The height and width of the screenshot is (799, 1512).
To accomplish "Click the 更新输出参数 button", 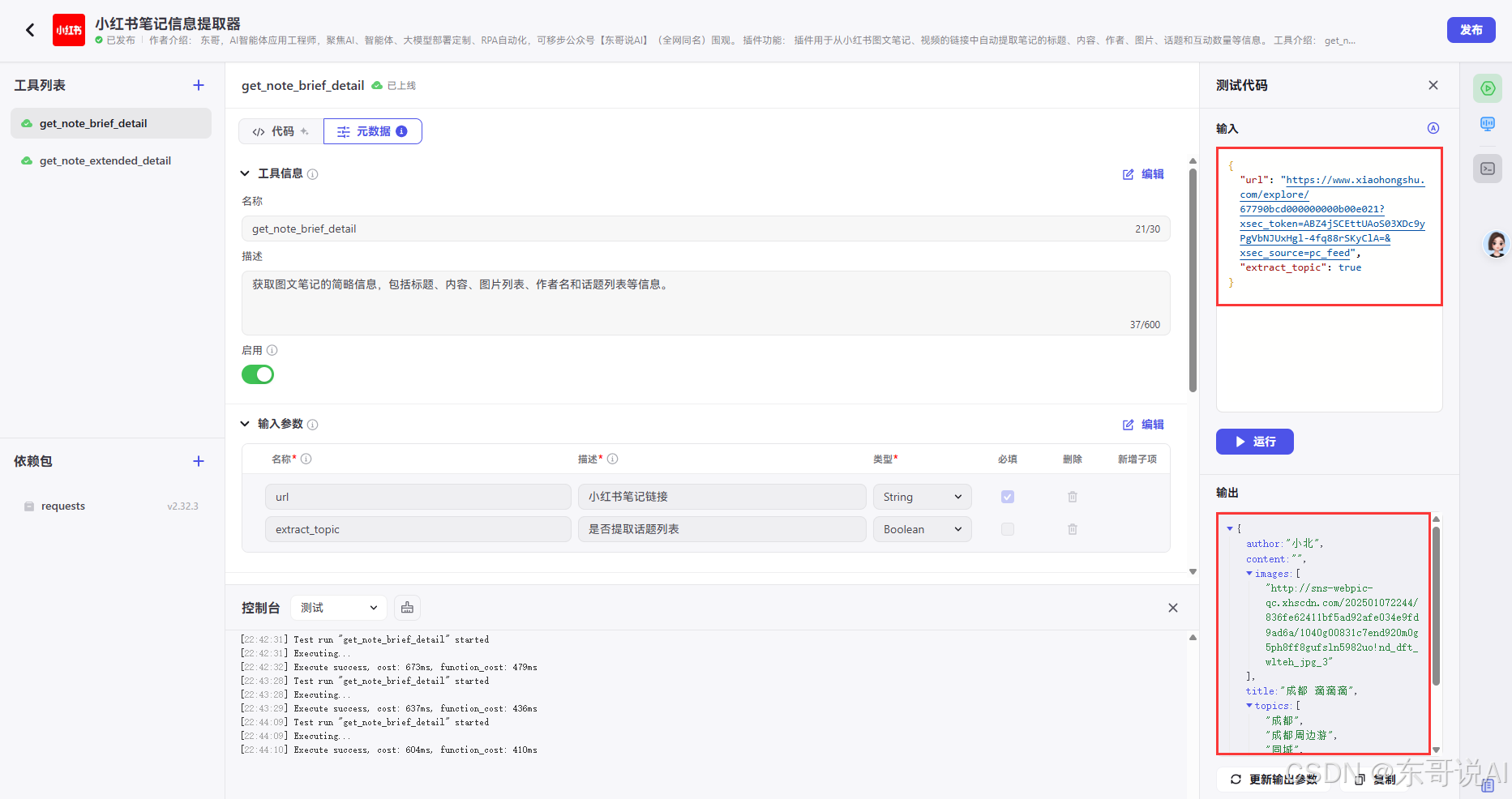I will pyautogui.click(x=1274, y=780).
